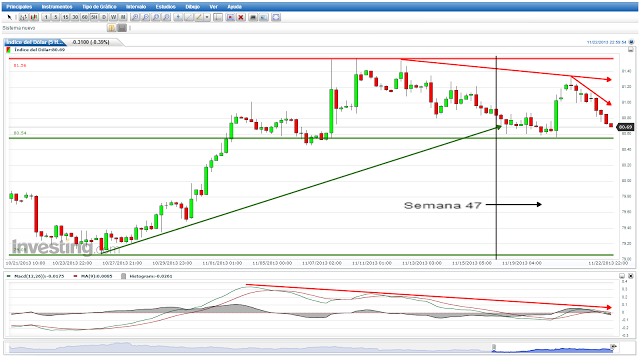Screen dimensions: 640x360
Task: Click the first zoom magnifier icon
Action: pos(135,17)
